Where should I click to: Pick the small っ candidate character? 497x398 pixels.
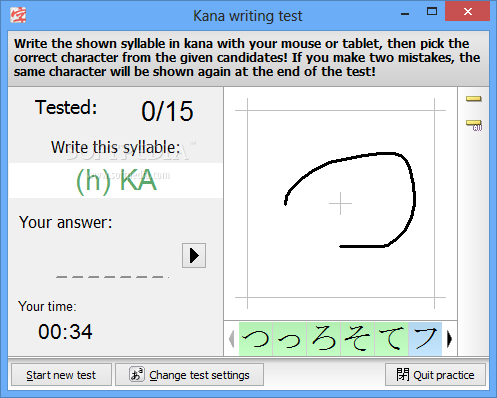point(290,339)
